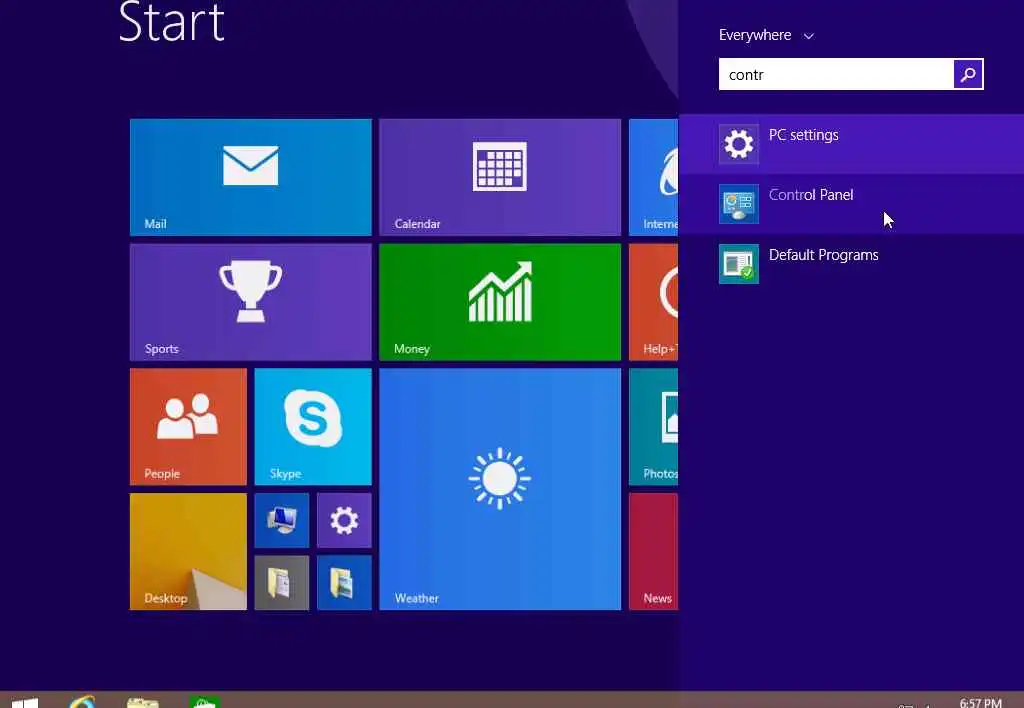Open the Calendar tile
Image resolution: width=1024 pixels, height=708 pixels.
pos(500,177)
